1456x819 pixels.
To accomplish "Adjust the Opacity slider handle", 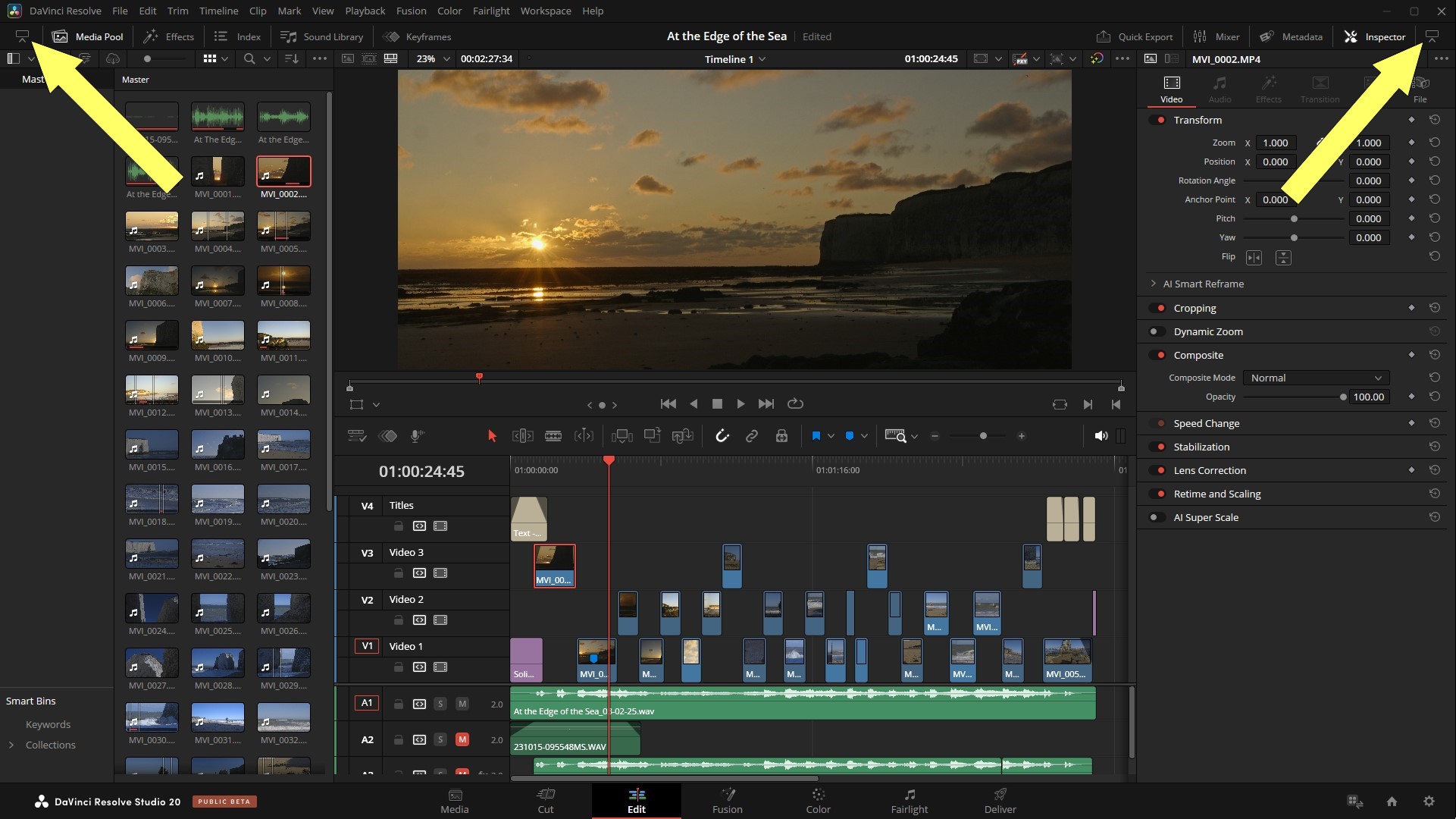I will click(1343, 397).
